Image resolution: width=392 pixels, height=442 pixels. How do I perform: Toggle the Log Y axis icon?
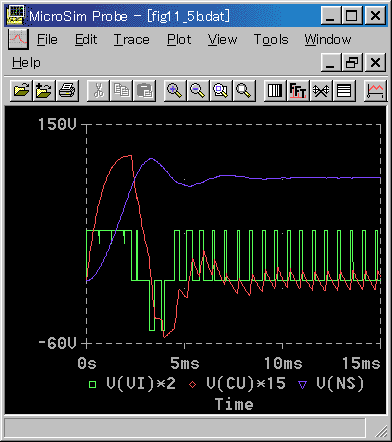(344, 91)
